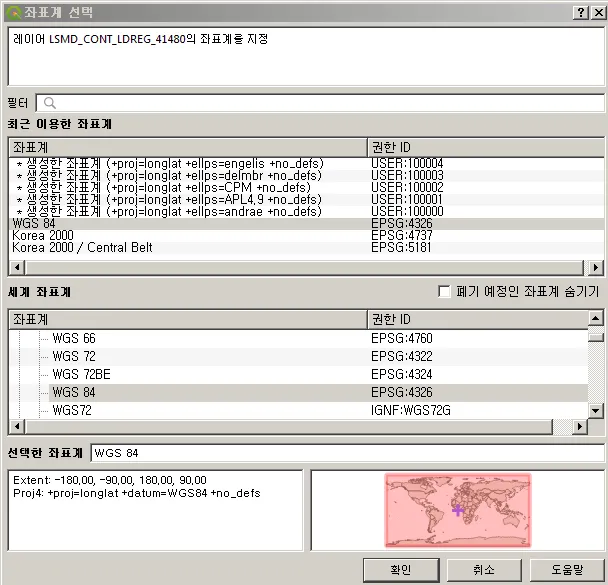Select WGS 84 in recent coordinate list
Image resolution: width=608 pixels, height=585 pixels.
click(x=34, y=224)
